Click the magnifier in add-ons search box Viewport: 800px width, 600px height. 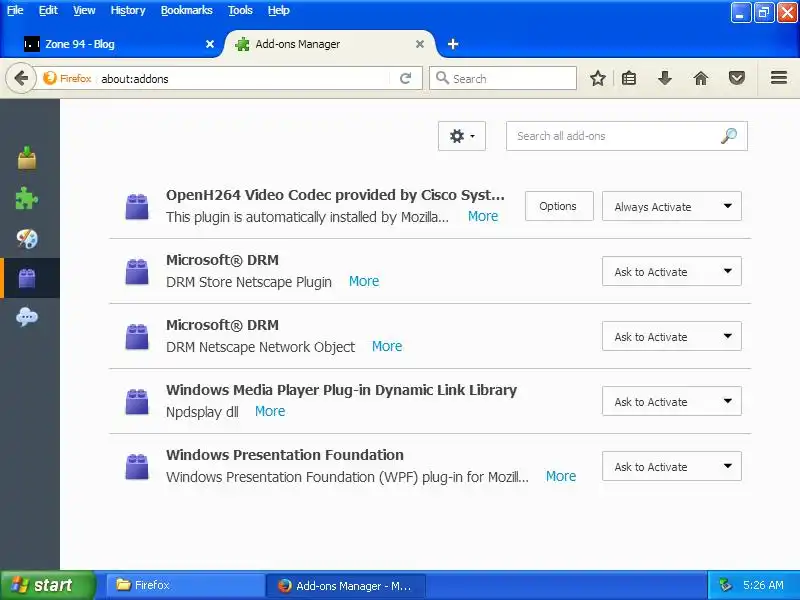[x=729, y=136]
